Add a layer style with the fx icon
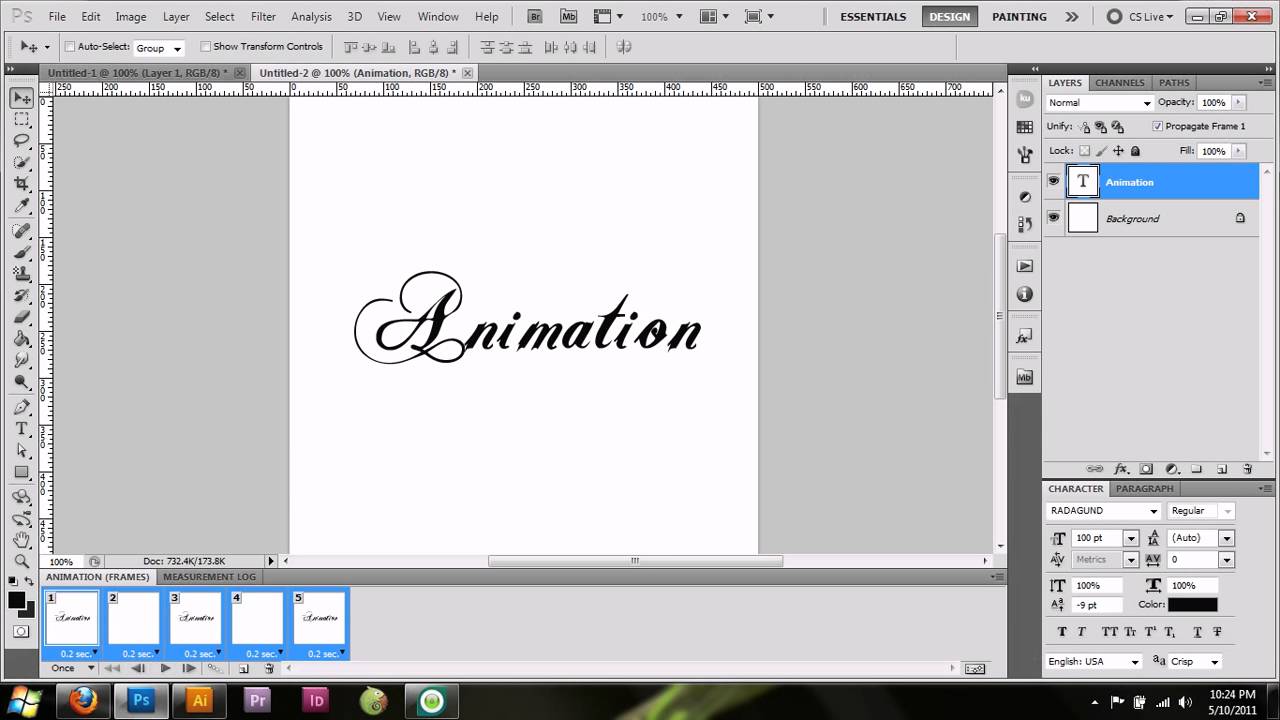 click(x=1121, y=469)
